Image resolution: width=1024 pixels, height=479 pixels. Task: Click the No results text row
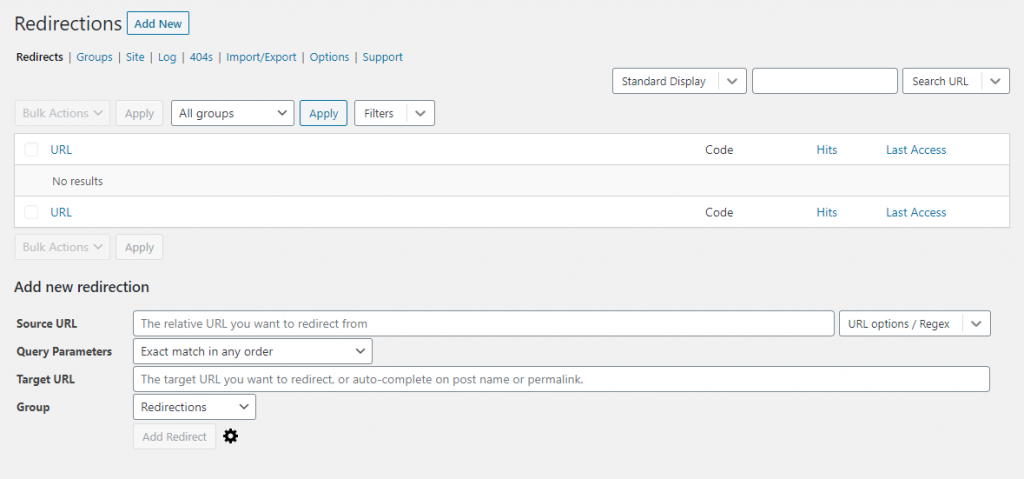click(x=513, y=181)
